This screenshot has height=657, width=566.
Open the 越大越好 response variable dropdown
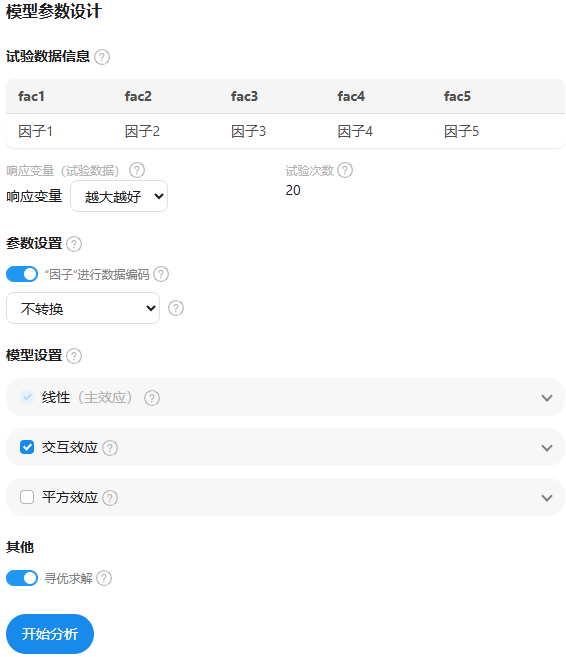(119, 196)
